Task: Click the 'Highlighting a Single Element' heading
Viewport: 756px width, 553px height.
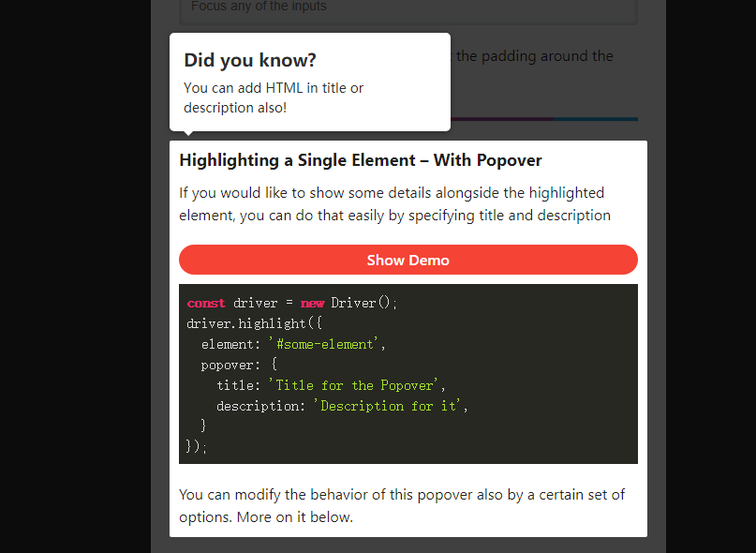Action: pos(360,160)
